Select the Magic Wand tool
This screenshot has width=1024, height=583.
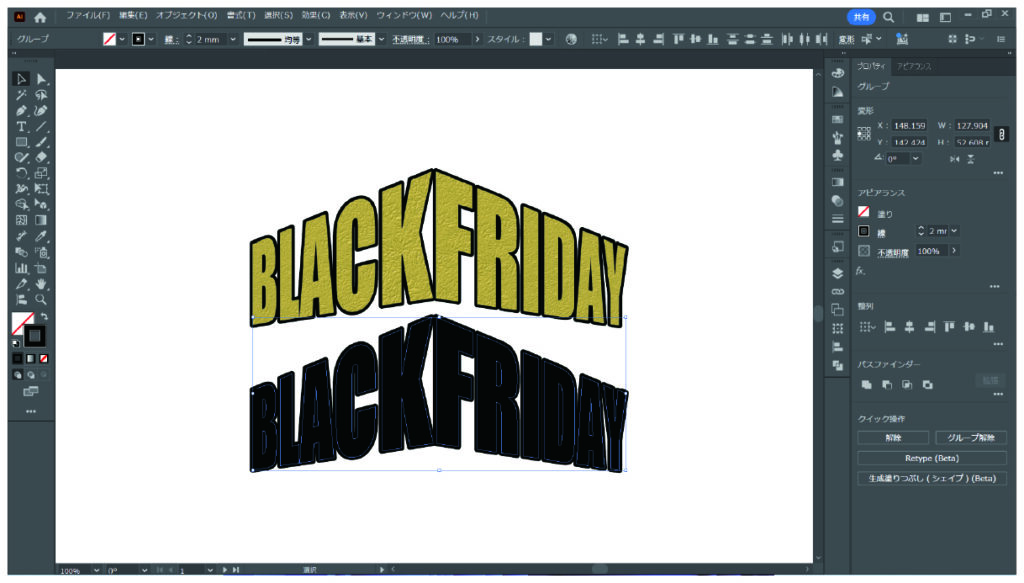tap(21, 95)
